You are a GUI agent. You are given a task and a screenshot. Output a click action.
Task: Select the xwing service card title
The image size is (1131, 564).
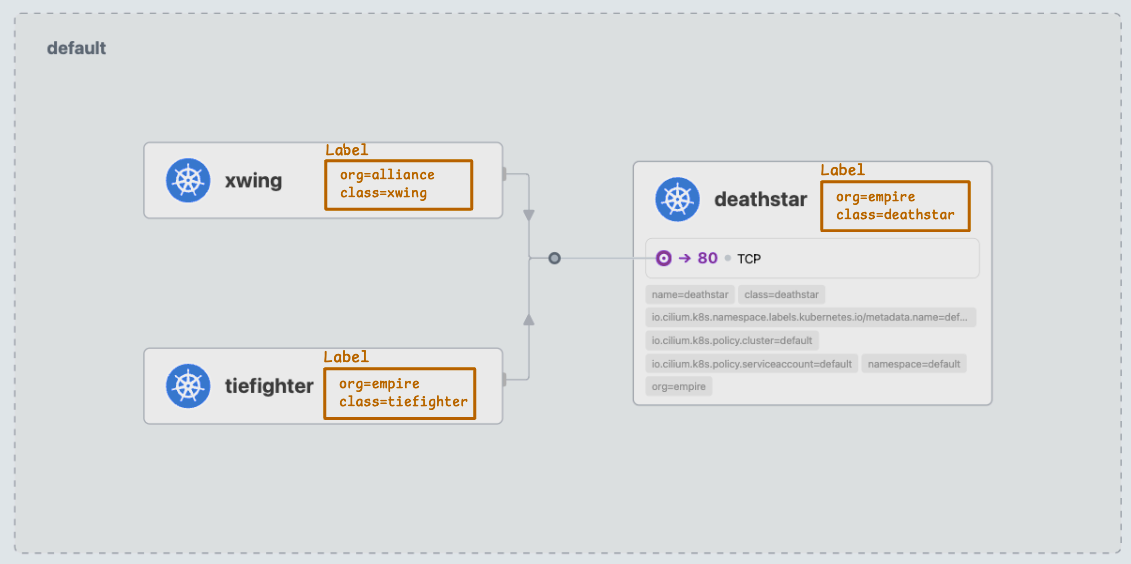tap(253, 180)
